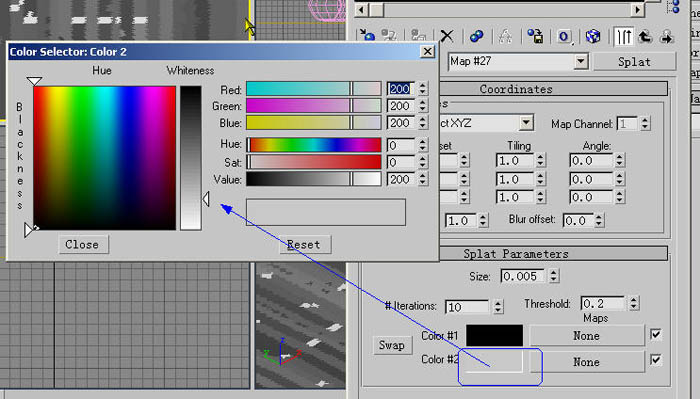
Task: Click the Make Material Copy icon
Action: (476, 36)
